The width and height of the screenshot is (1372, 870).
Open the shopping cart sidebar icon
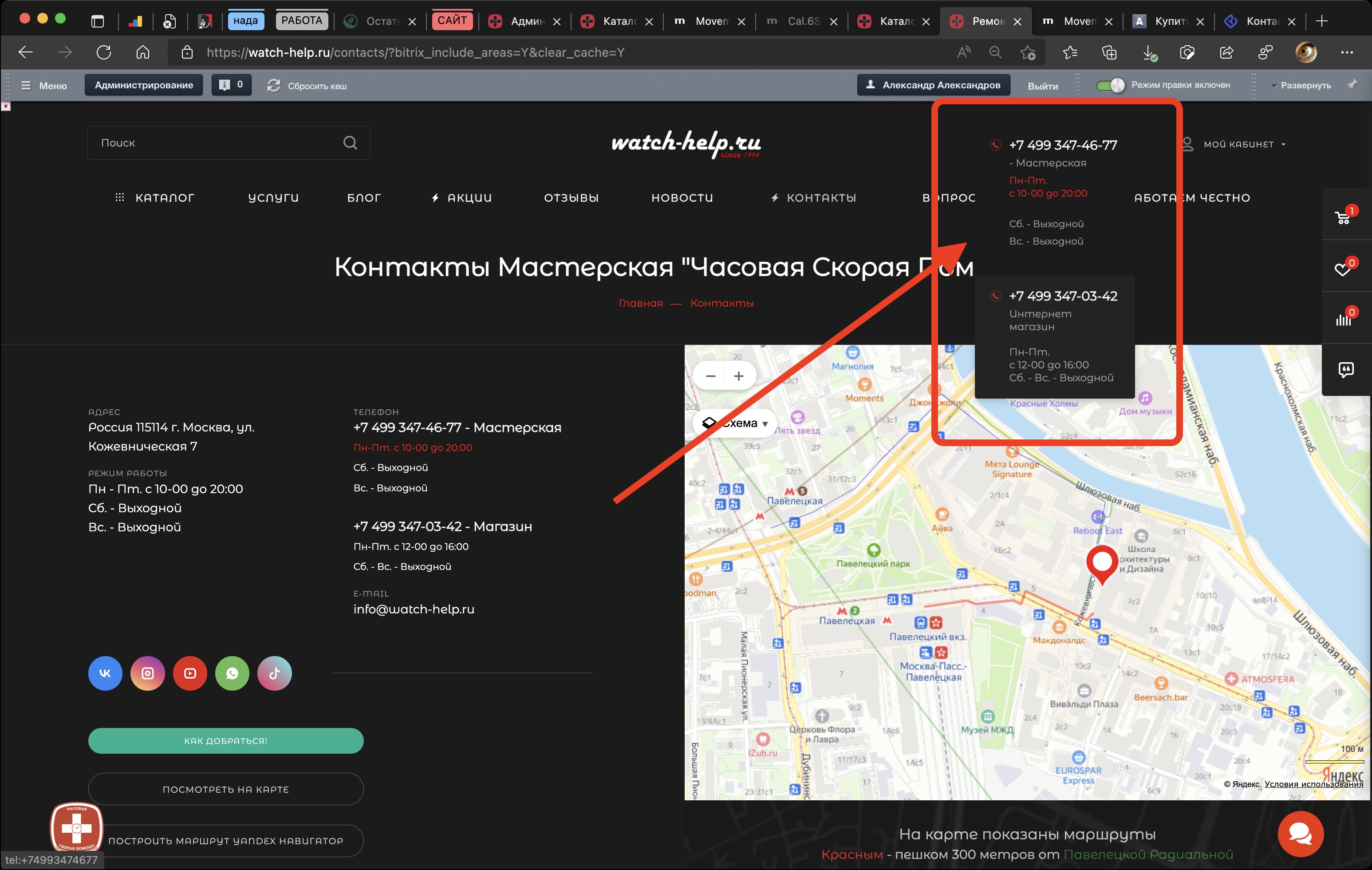coord(1343,217)
